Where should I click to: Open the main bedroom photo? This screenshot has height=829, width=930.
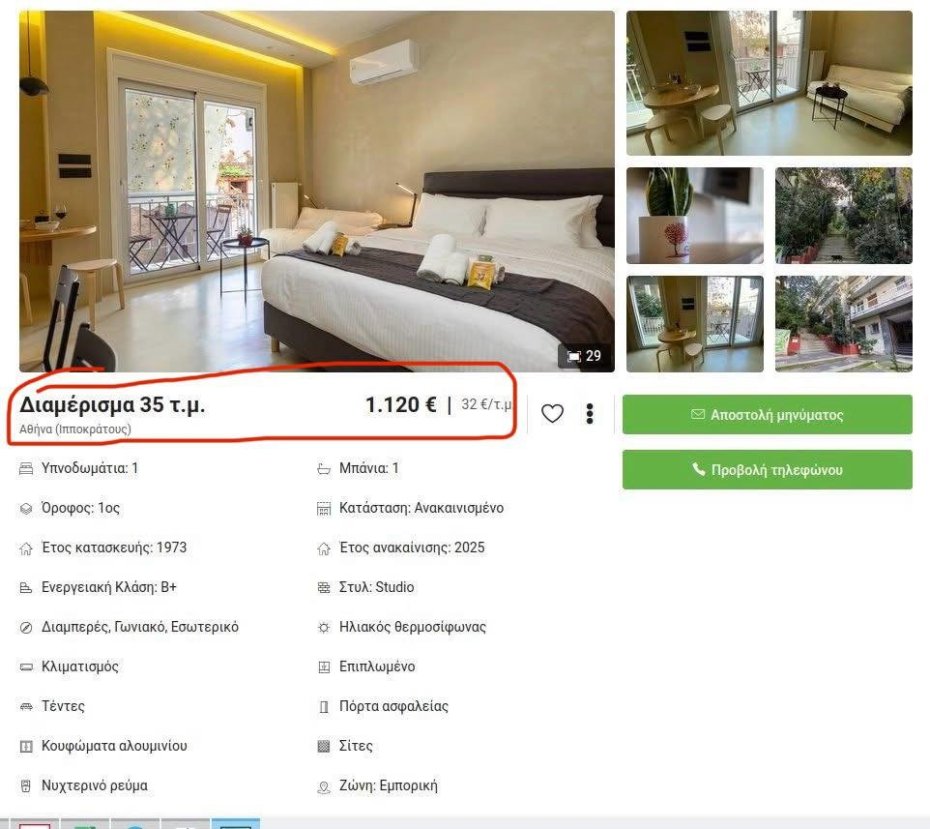[317, 191]
